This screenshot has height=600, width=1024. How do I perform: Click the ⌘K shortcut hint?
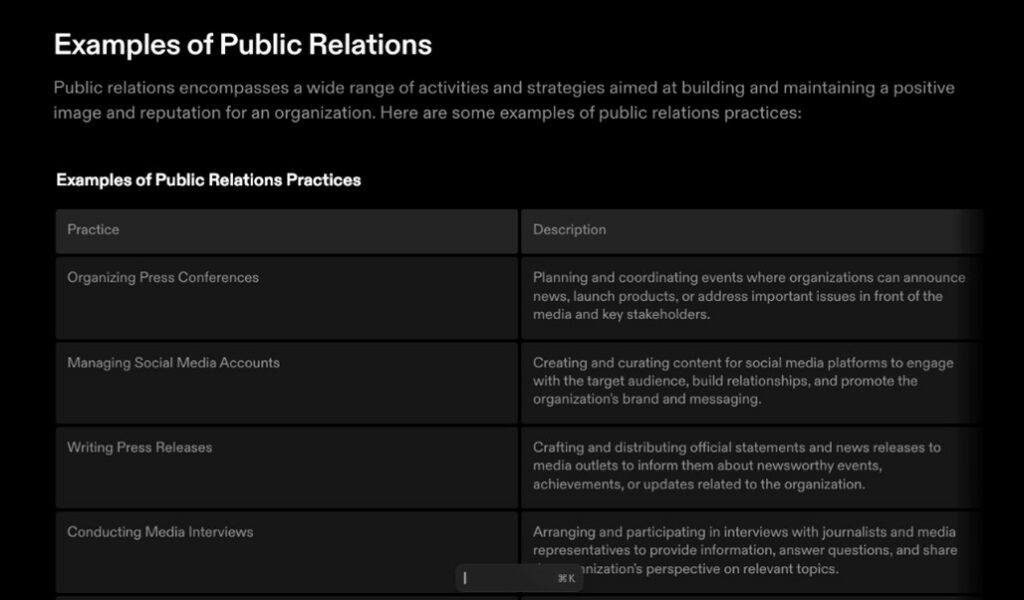(x=566, y=578)
